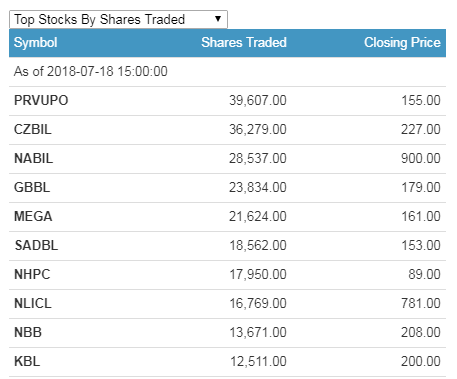
Task: Select the SADBL stock symbol
Action: coord(36,245)
